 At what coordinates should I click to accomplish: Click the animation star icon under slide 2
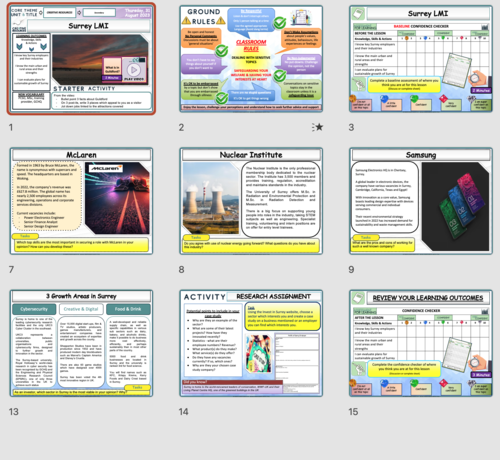click(318, 127)
